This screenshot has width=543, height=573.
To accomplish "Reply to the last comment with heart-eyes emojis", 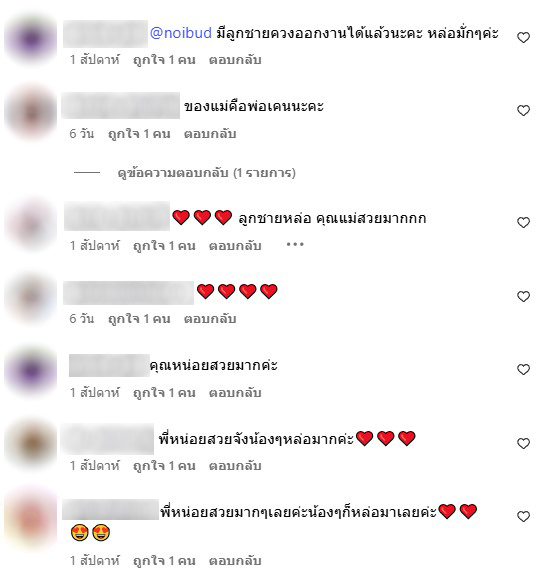I will (235, 561).
